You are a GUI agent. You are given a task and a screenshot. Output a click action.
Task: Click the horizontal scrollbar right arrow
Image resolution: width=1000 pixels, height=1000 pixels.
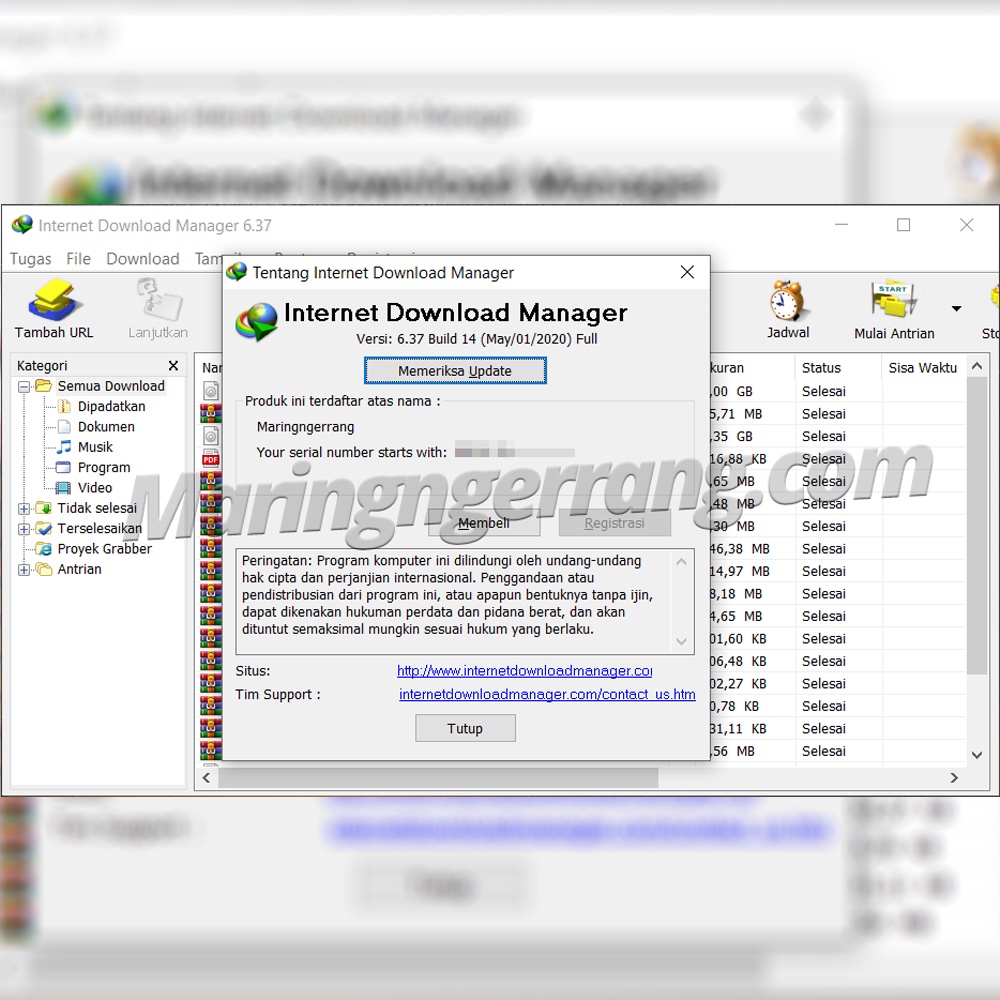pos(954,777)
